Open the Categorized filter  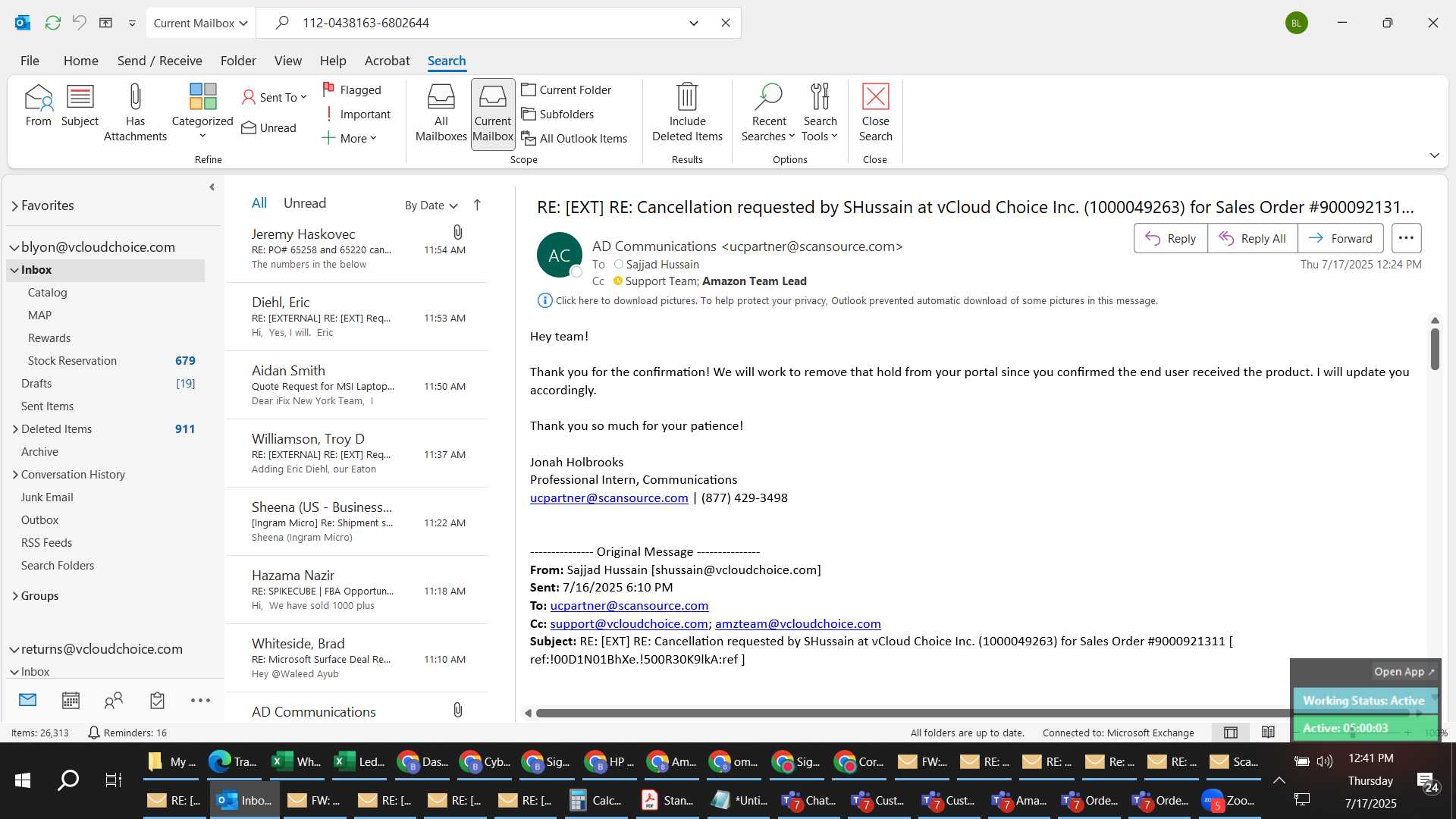[x=202, y=111]
